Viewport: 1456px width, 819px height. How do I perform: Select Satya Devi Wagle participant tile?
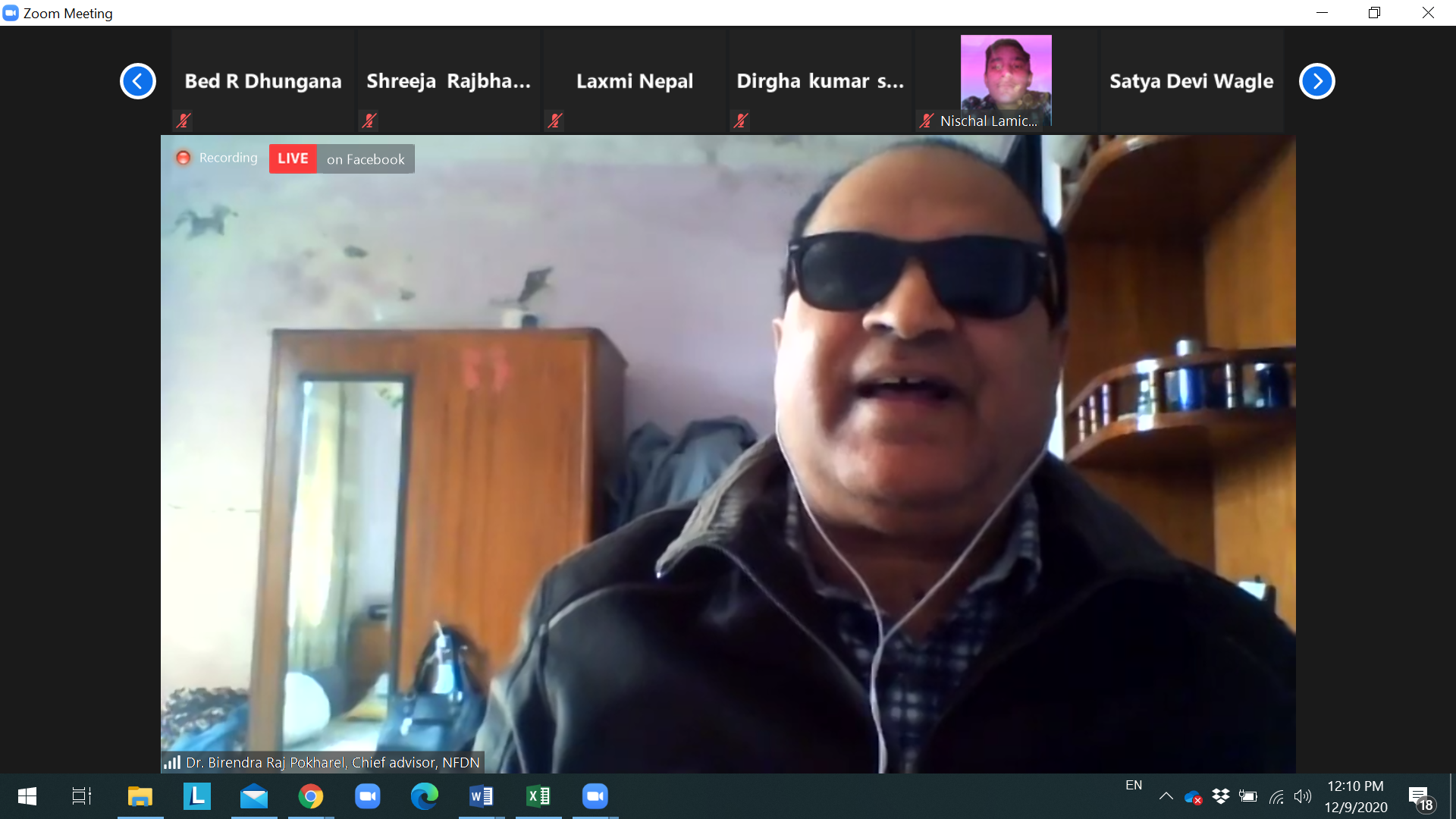coord(1191,81)
